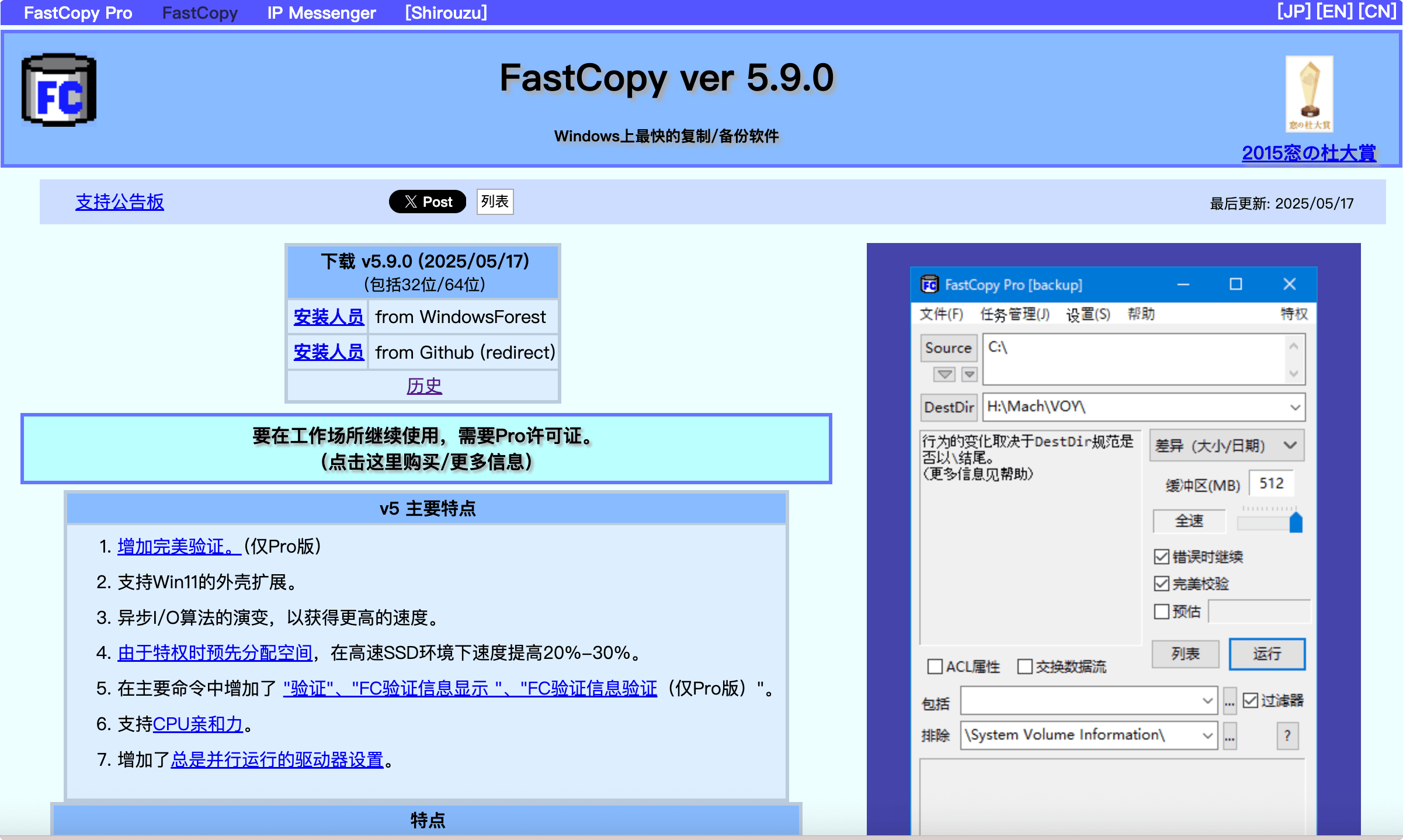
Task: Click the 运行 button
Action: (1266, 654)
